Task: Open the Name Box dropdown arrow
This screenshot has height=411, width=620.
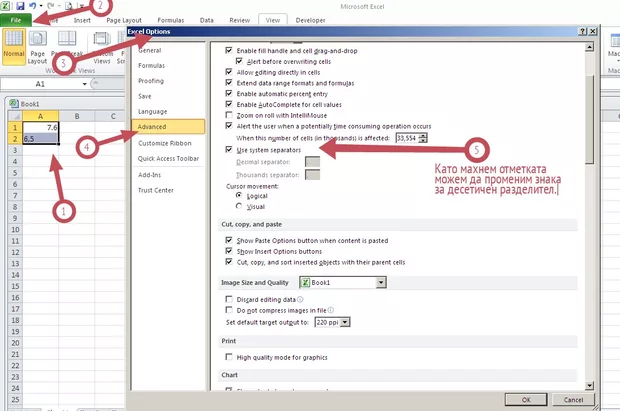Action: tap(84, 84)
